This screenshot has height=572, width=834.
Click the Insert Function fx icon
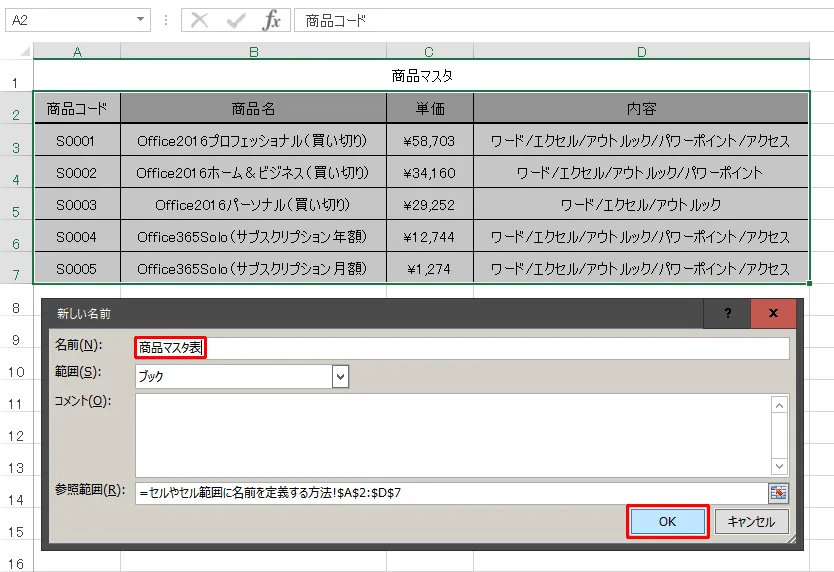271,21
